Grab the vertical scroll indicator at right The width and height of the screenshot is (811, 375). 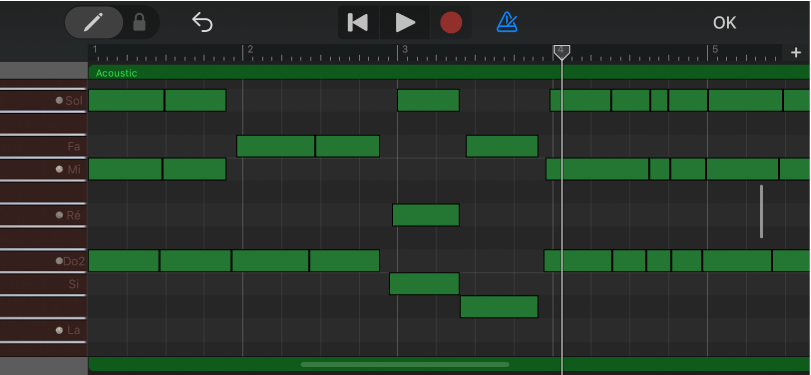pyautogui.click(x=761, y=211)
